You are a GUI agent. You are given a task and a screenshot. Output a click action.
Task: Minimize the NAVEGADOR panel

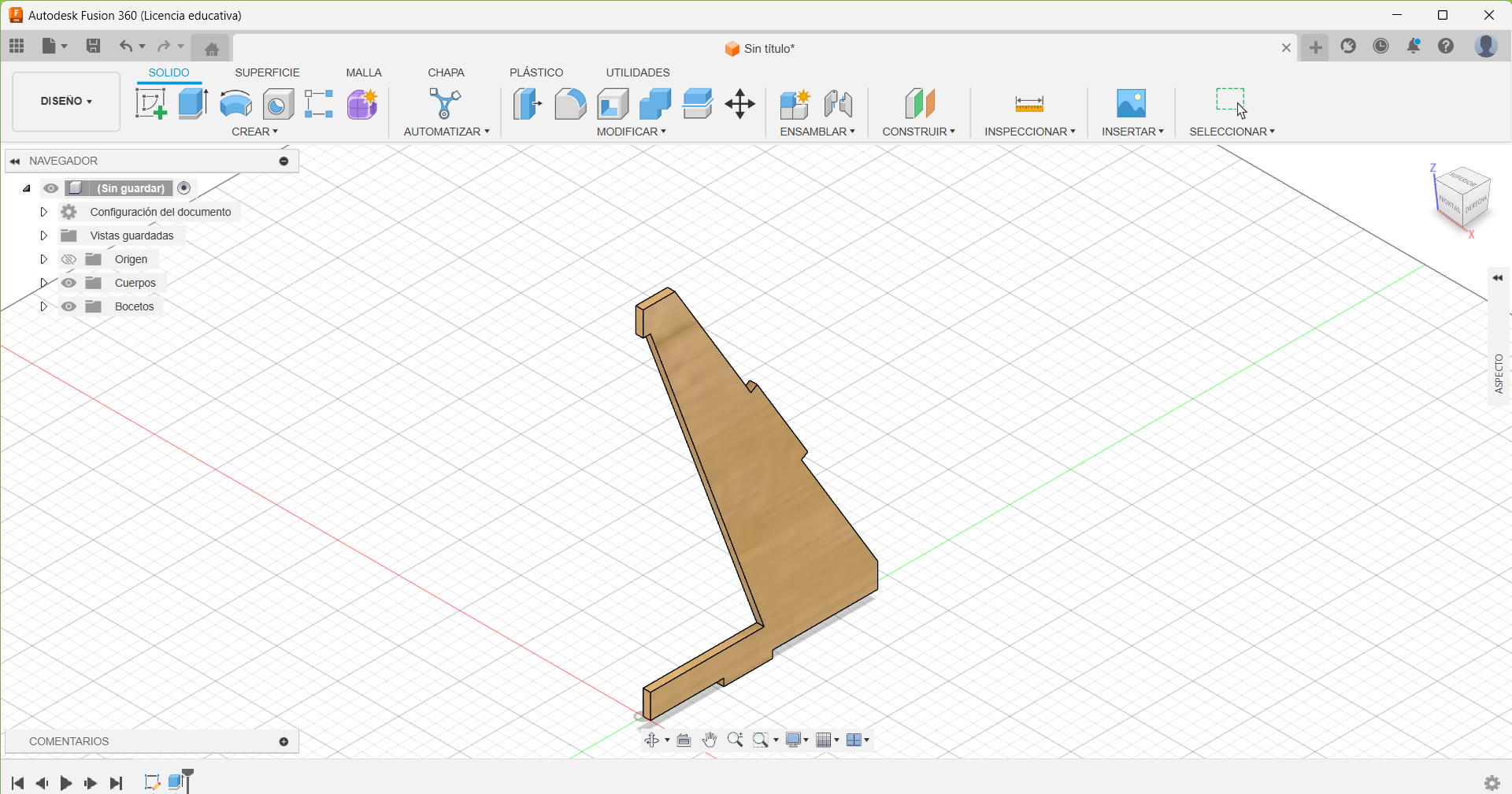point(284,161)
